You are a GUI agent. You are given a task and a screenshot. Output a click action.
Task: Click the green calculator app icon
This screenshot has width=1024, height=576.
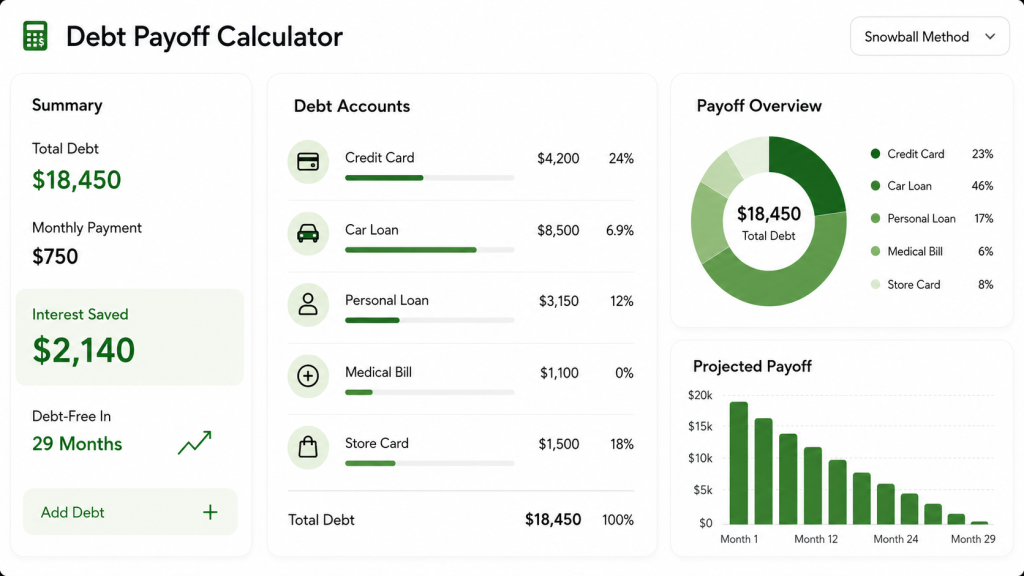point(35,36)
